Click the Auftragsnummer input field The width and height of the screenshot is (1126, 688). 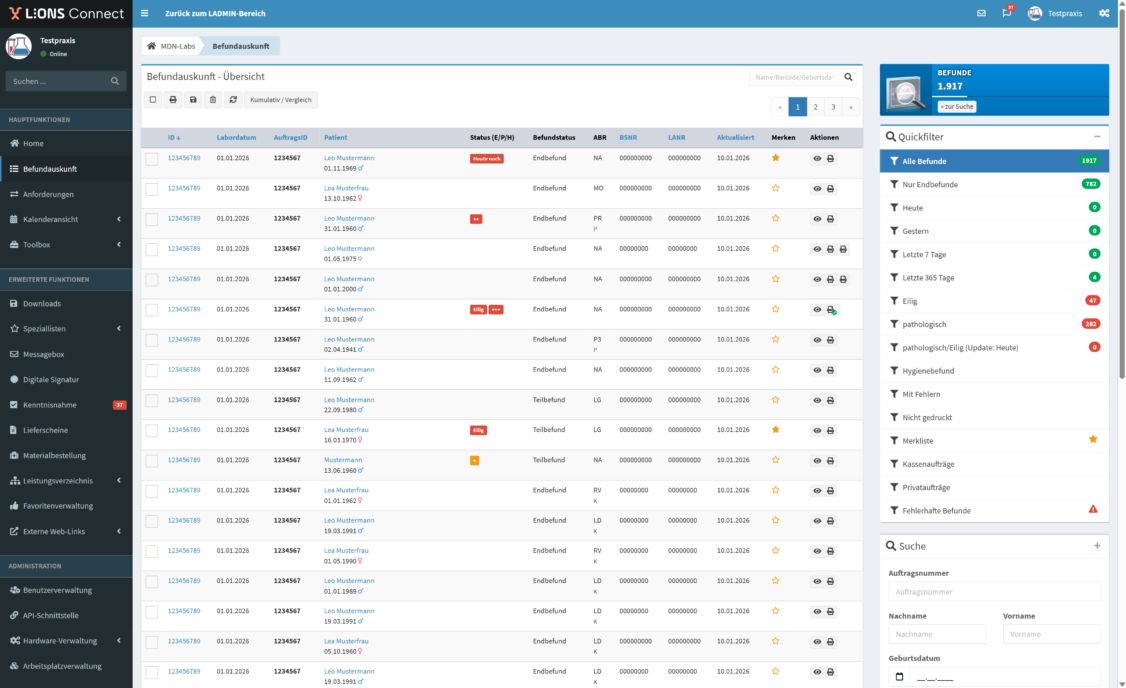click(x=994, y=592)
